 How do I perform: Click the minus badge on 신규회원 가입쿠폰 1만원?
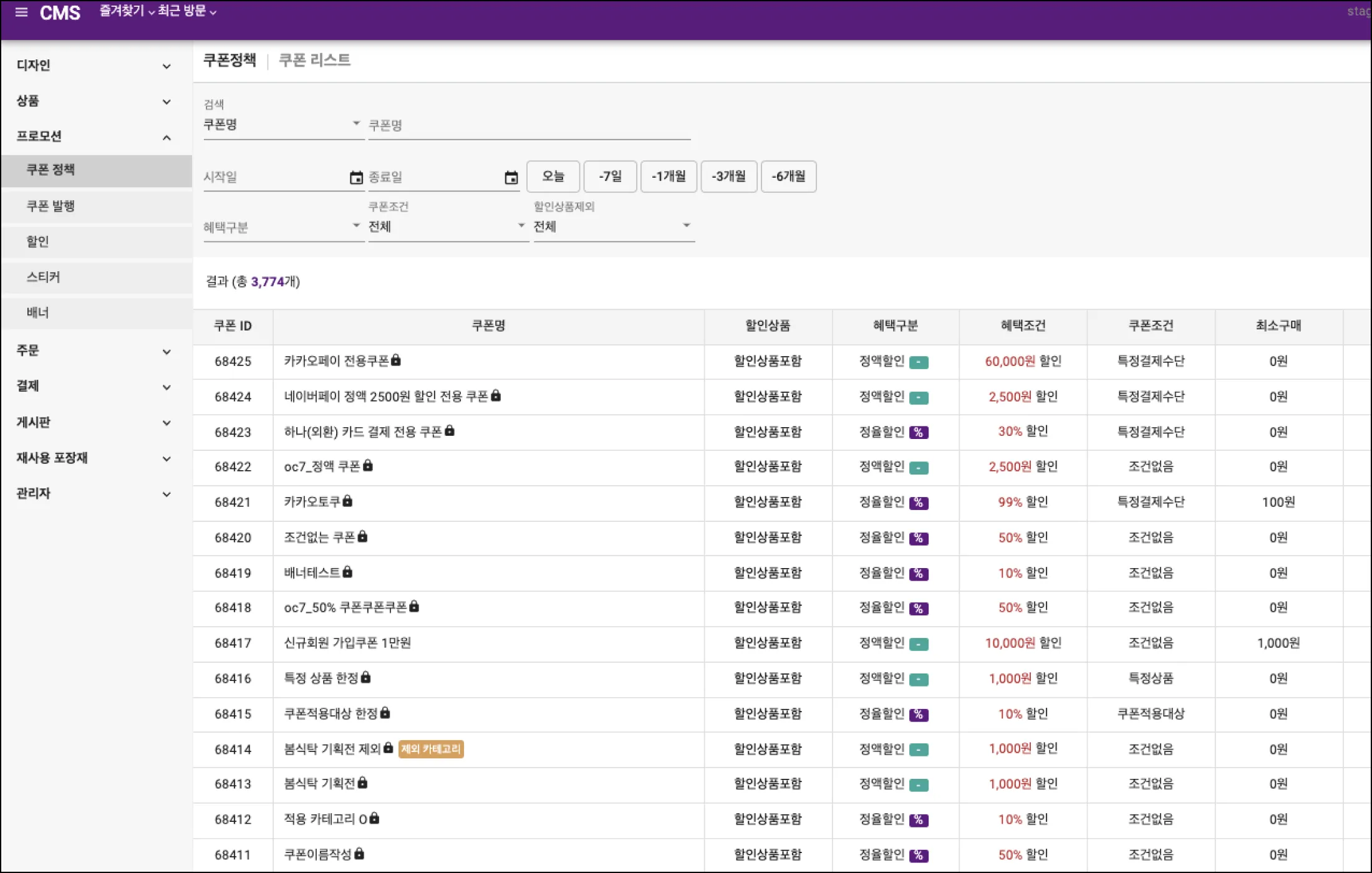920,644
